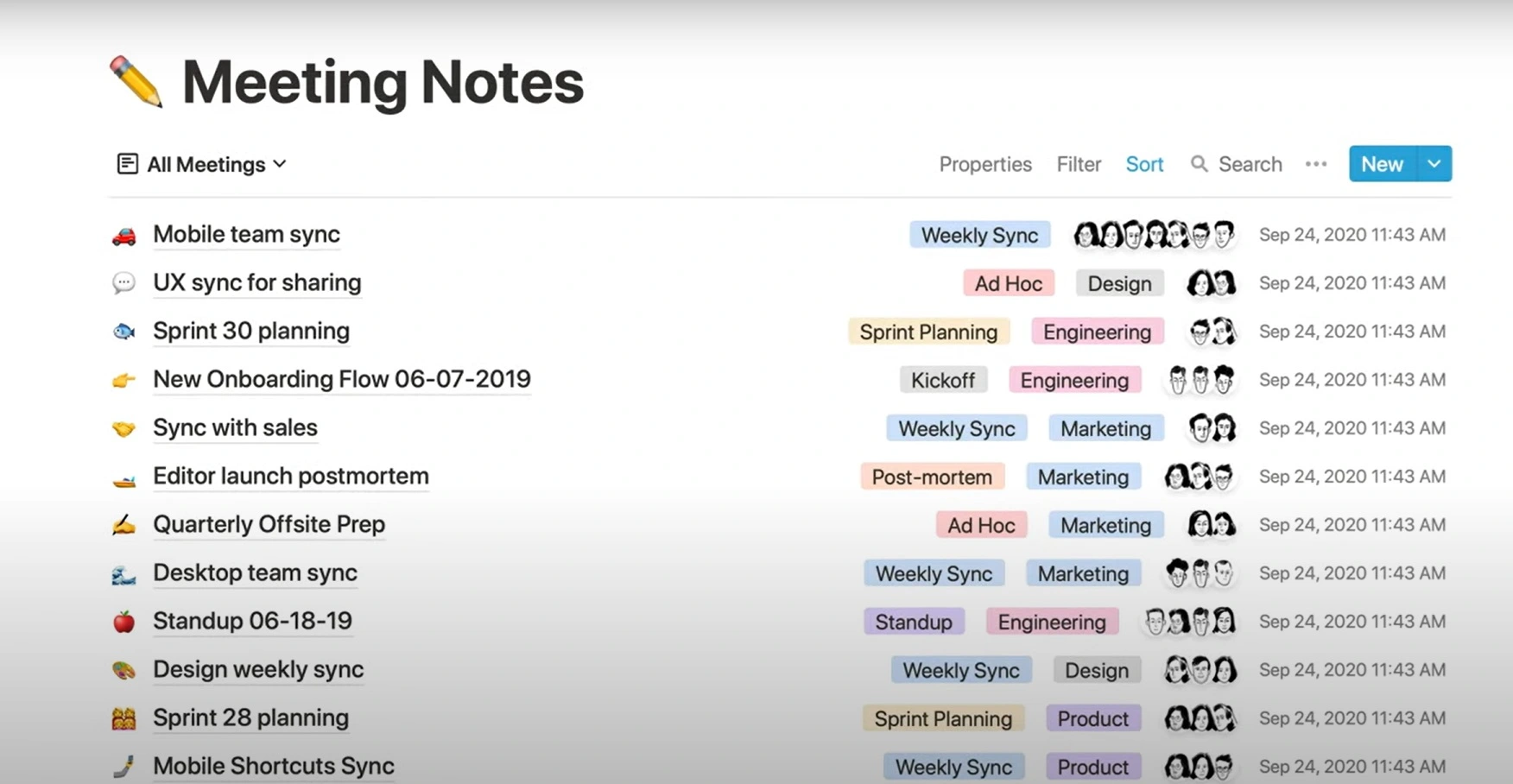Click the Meeting Notes page title
Image resolution: width=1513 pixels, height=784 pixels.
coord(383,83)
